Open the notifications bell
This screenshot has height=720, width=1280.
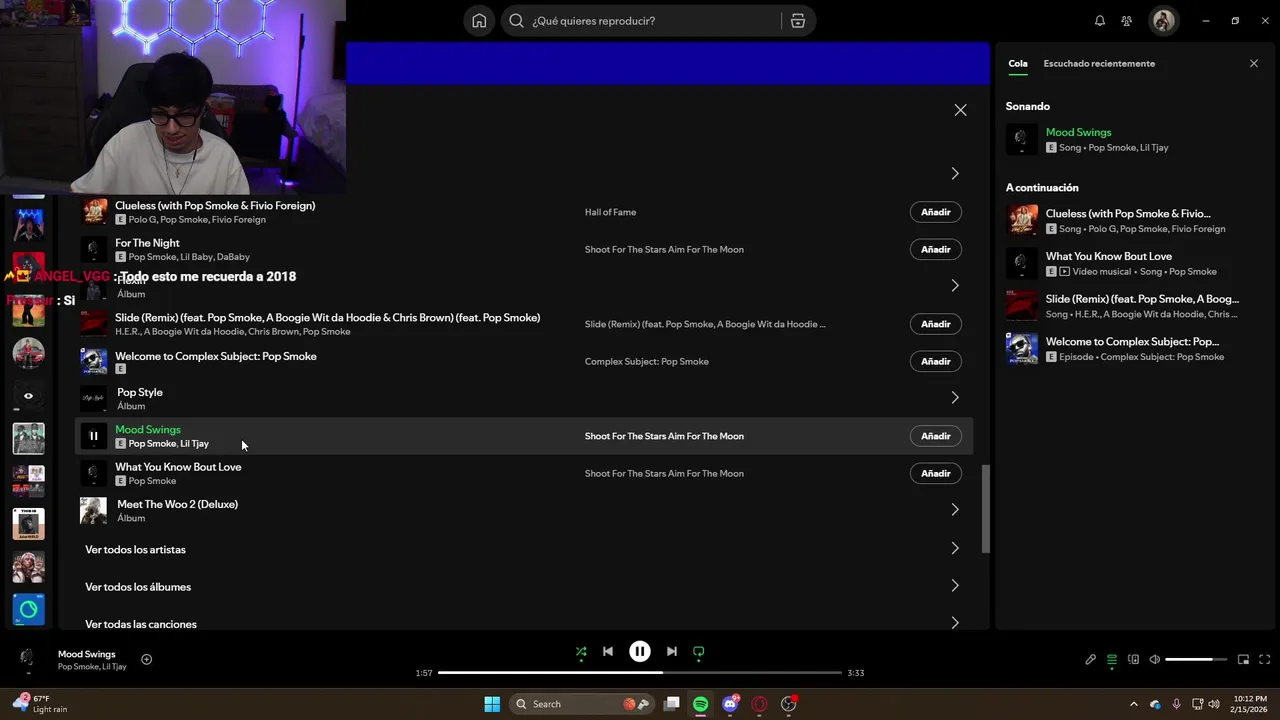tap(1100, 21)
